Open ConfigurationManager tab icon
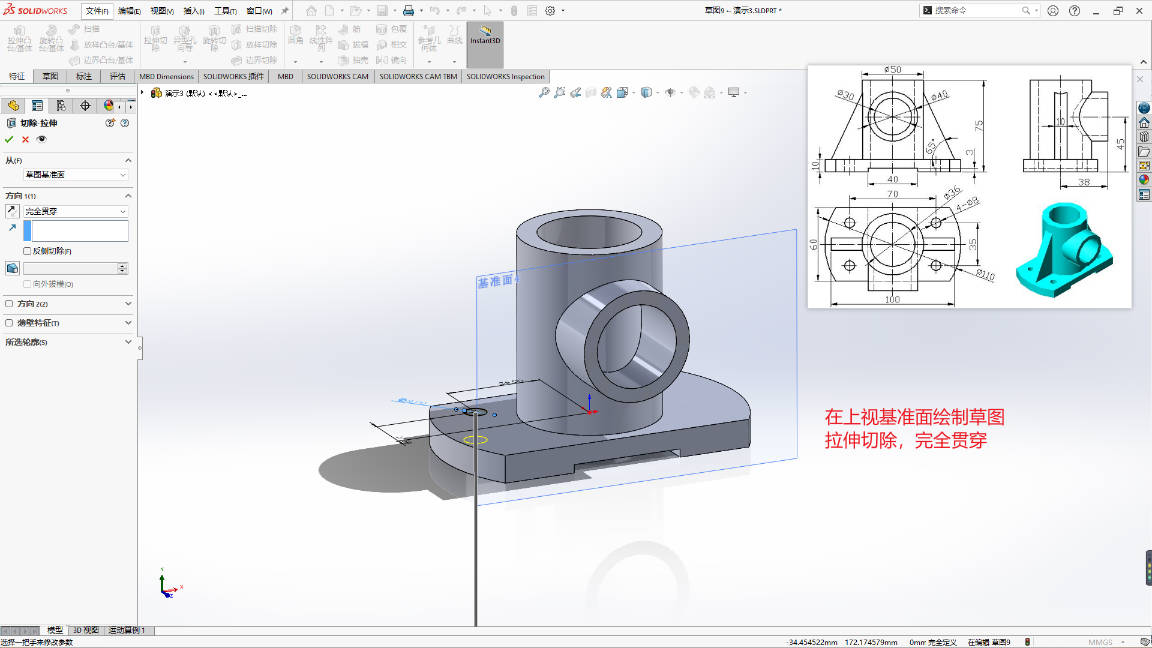 [61, 106]
